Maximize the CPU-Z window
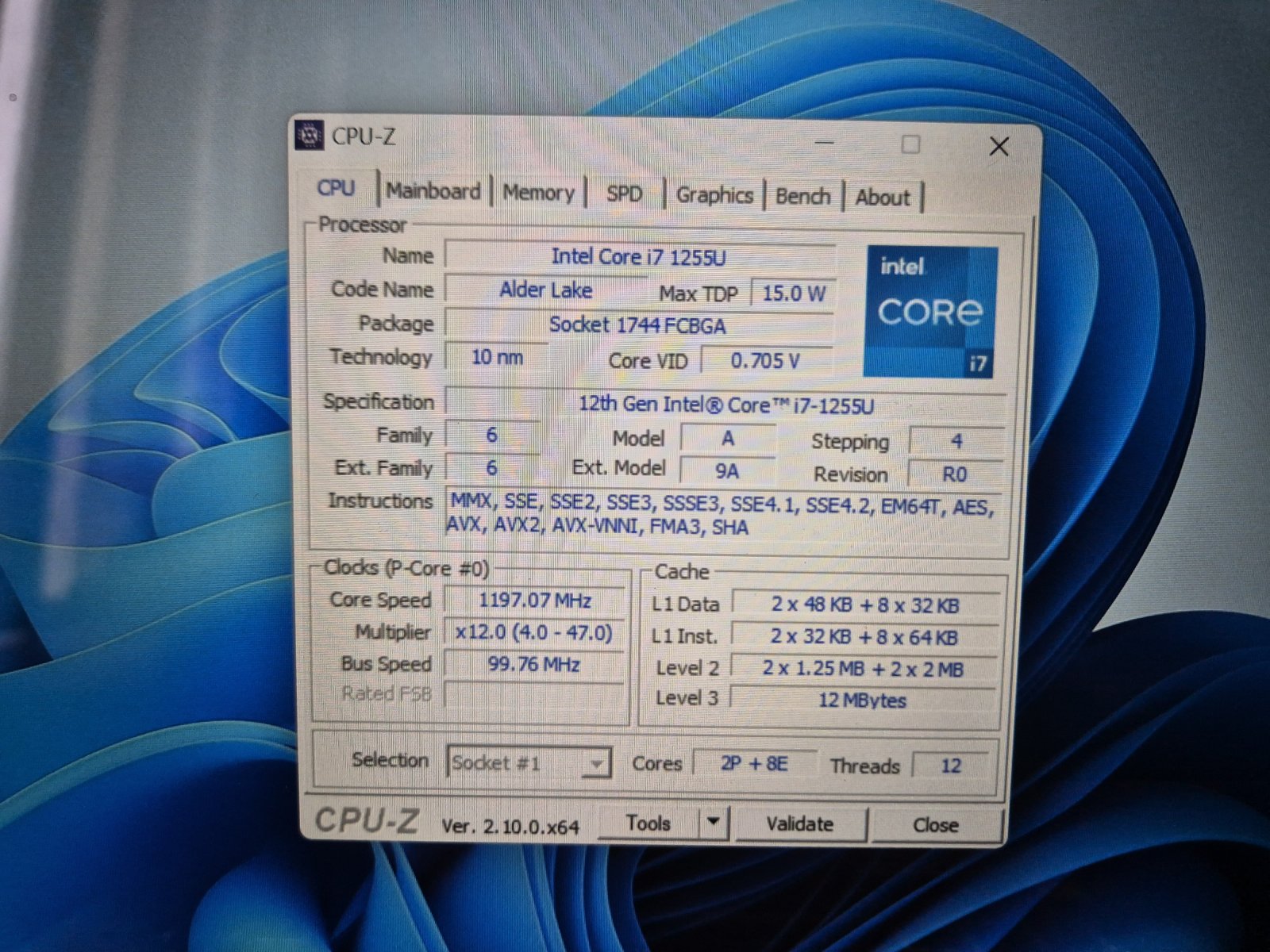Screen dimensions: 1270x952 tap(910, 144)
